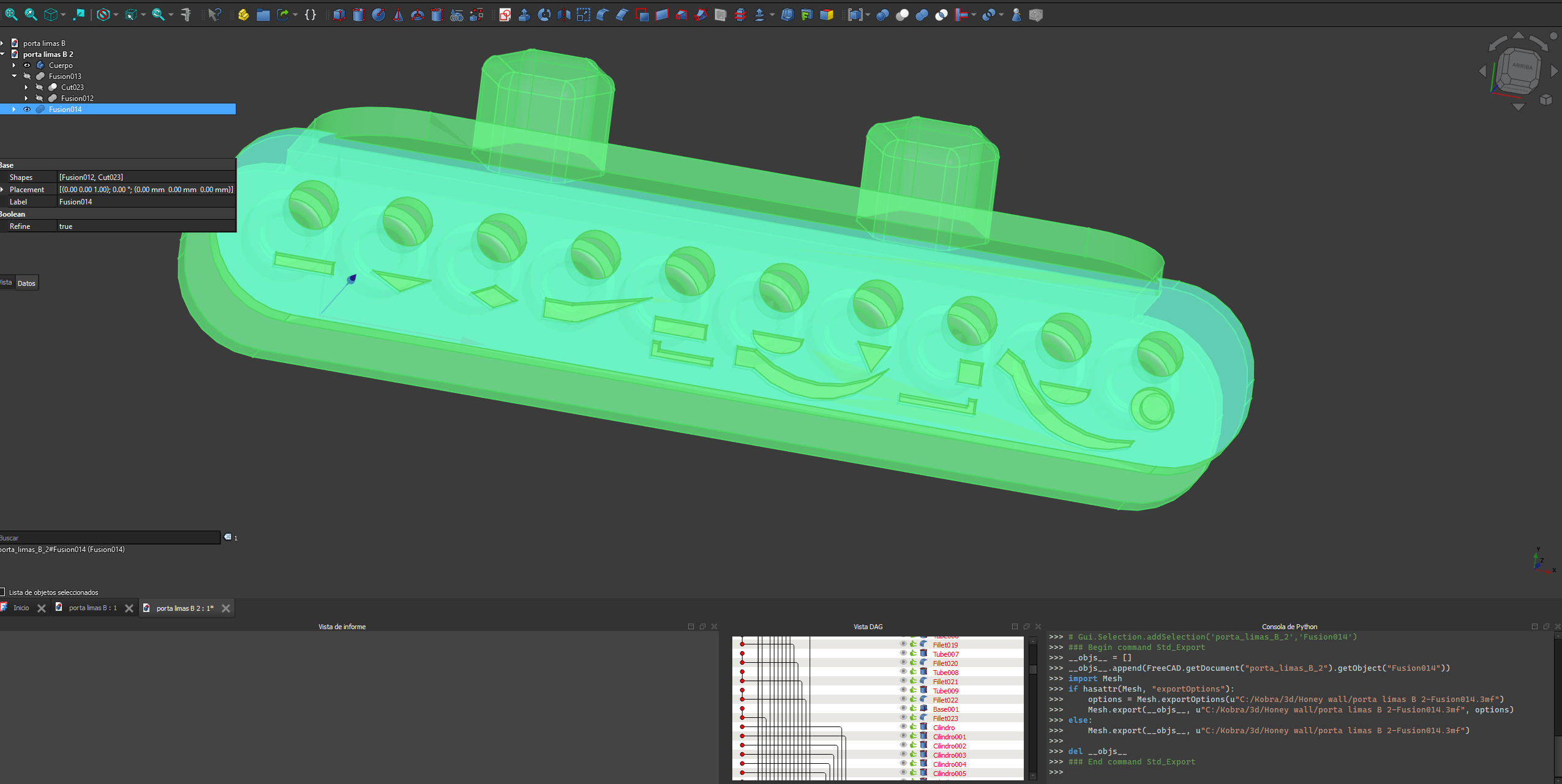Hide Cuerpo using its eye icon
1562x784 pixels.
coord(27,65)
